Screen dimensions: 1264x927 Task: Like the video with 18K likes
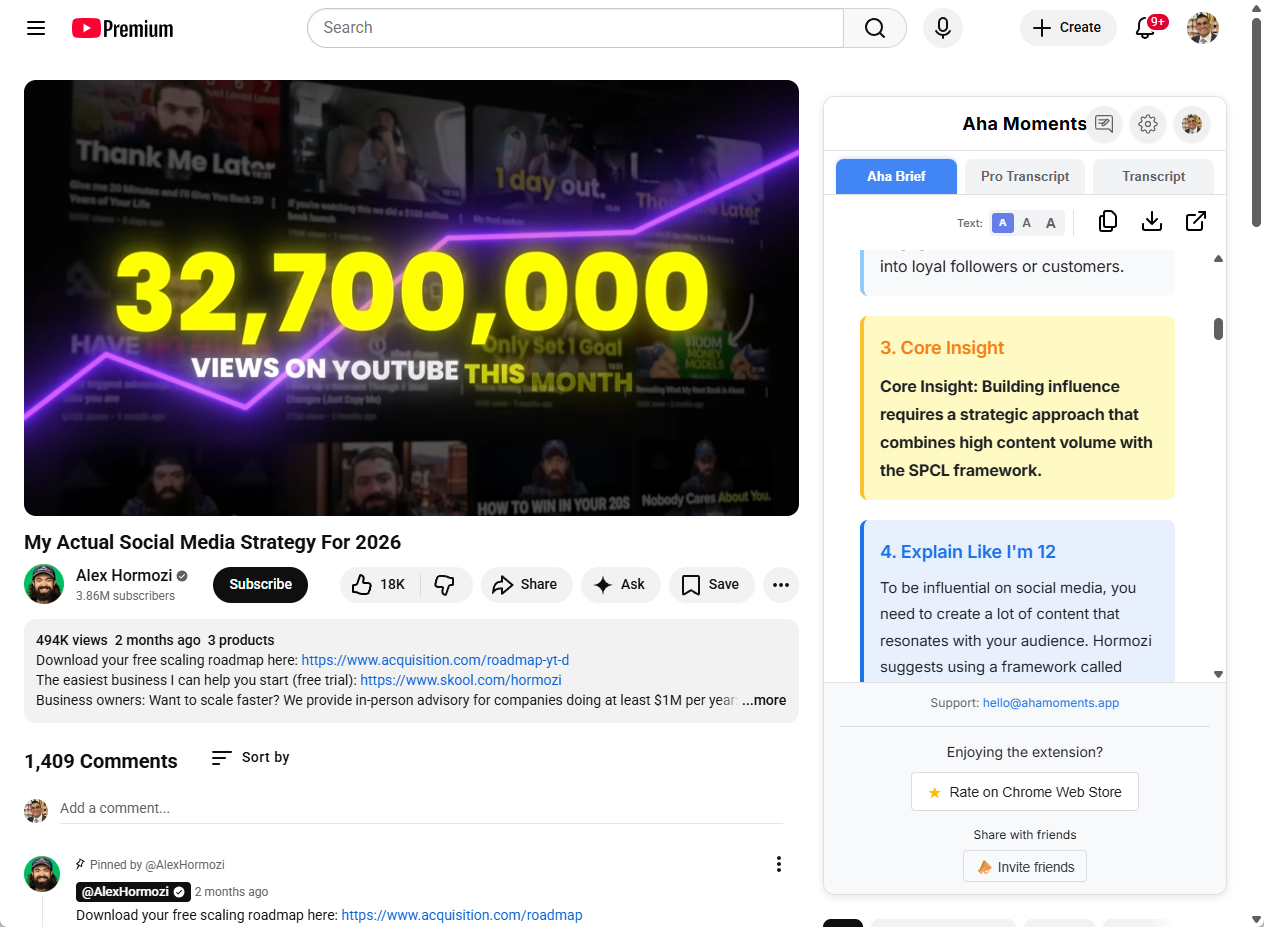tap(380, 585)
